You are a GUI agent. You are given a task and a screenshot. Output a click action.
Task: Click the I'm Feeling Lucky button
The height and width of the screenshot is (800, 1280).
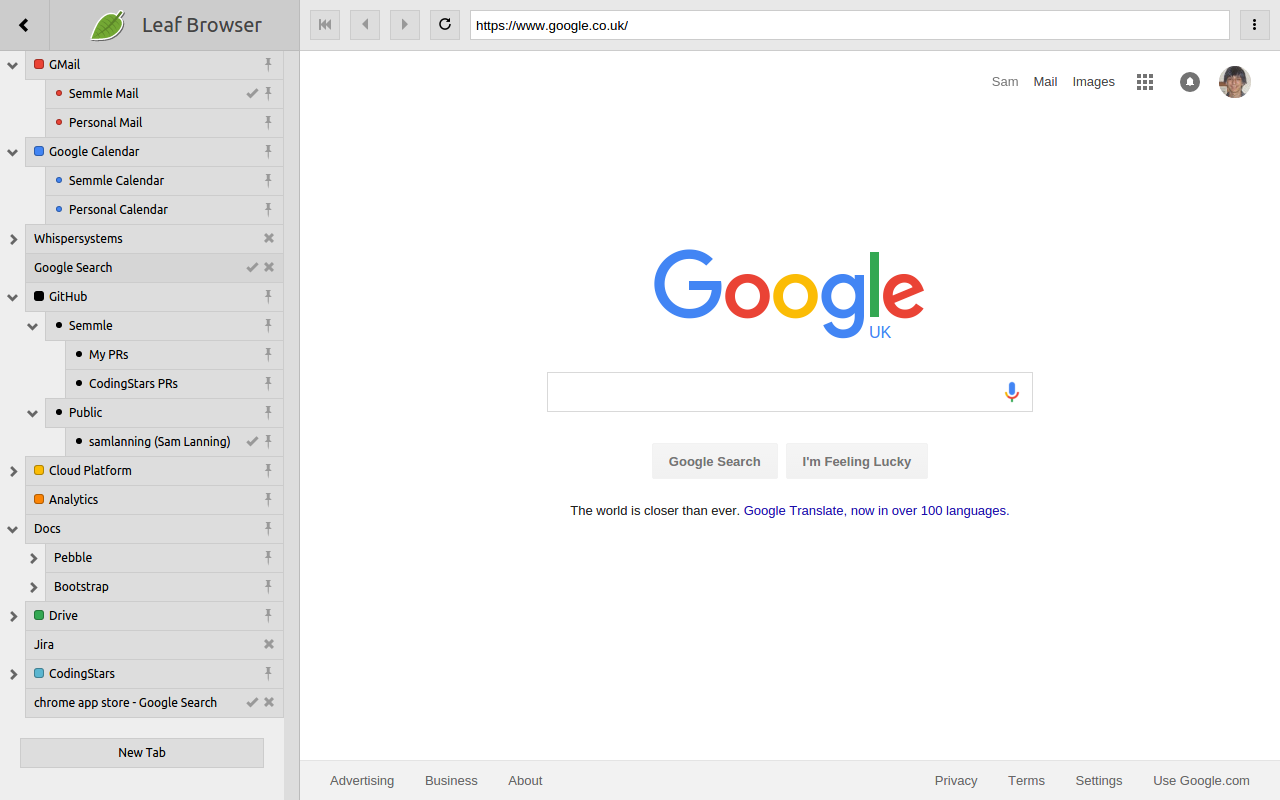856,461
